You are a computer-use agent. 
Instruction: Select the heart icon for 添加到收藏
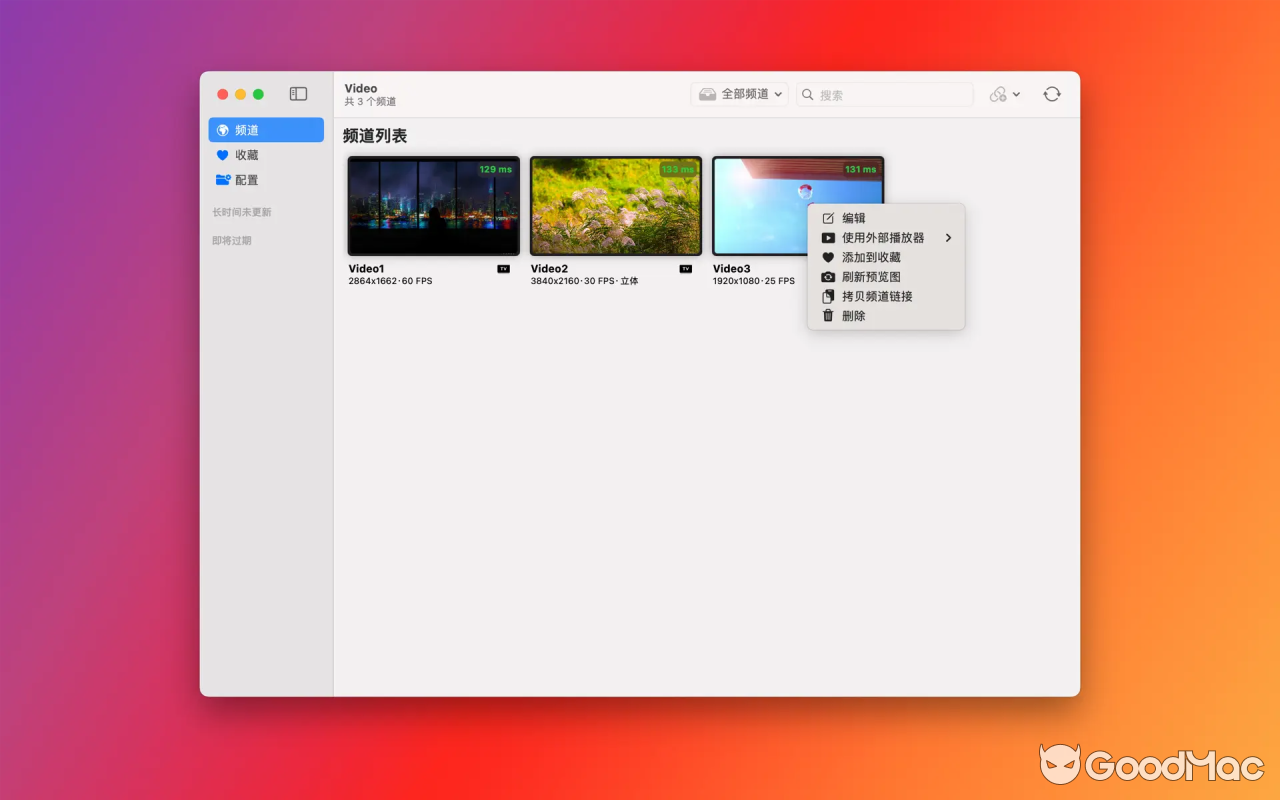click(827, 257)
